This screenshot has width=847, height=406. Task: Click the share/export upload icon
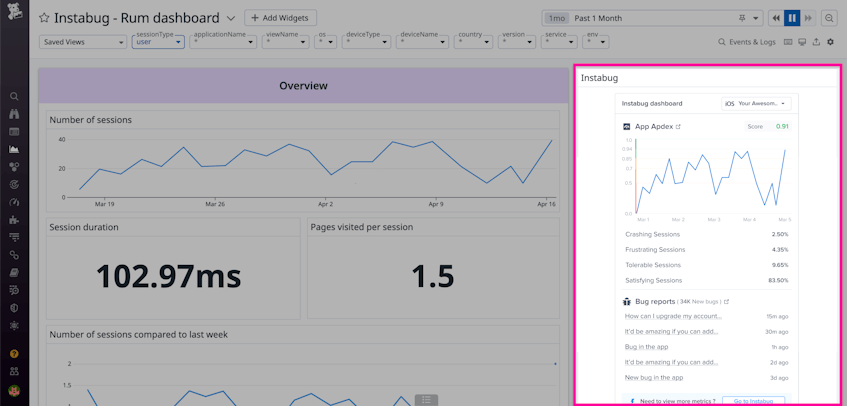click(x=817, y=42)
